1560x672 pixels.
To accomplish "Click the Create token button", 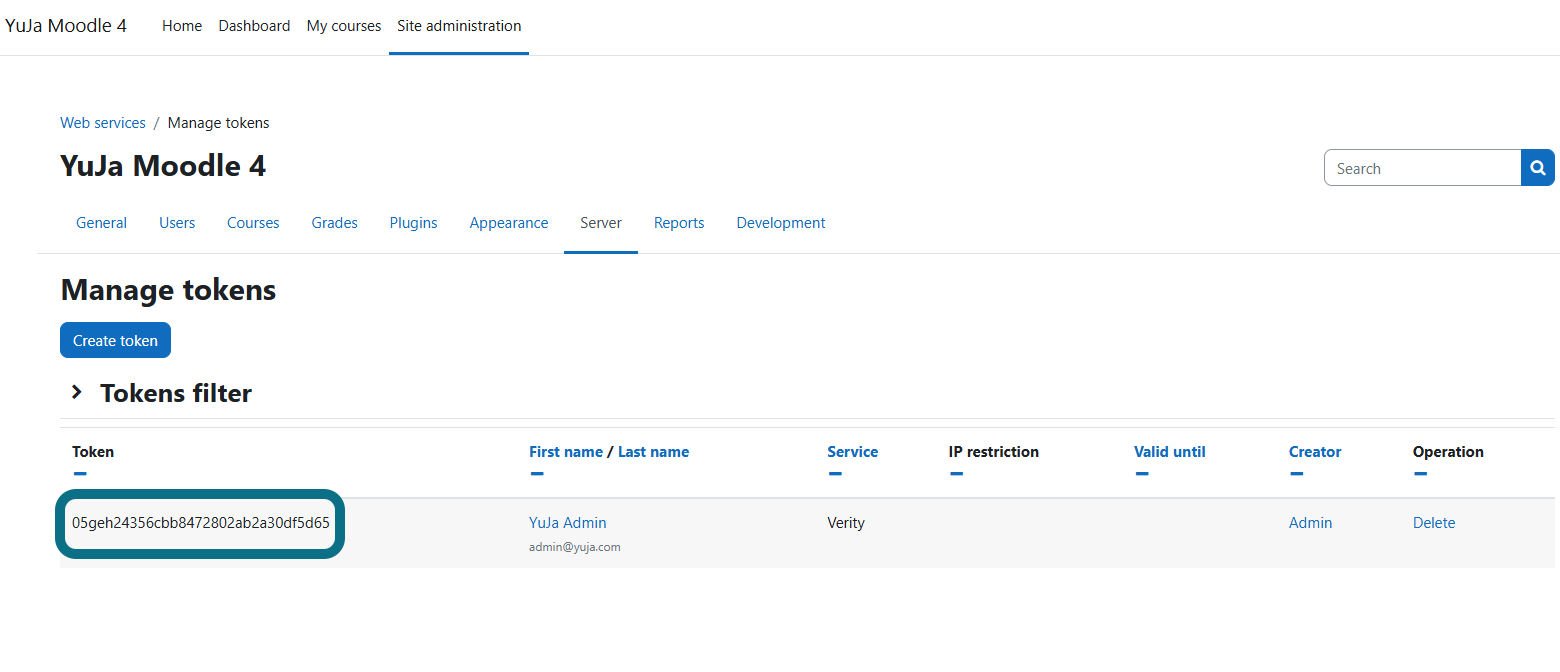I will pos(115,340).
